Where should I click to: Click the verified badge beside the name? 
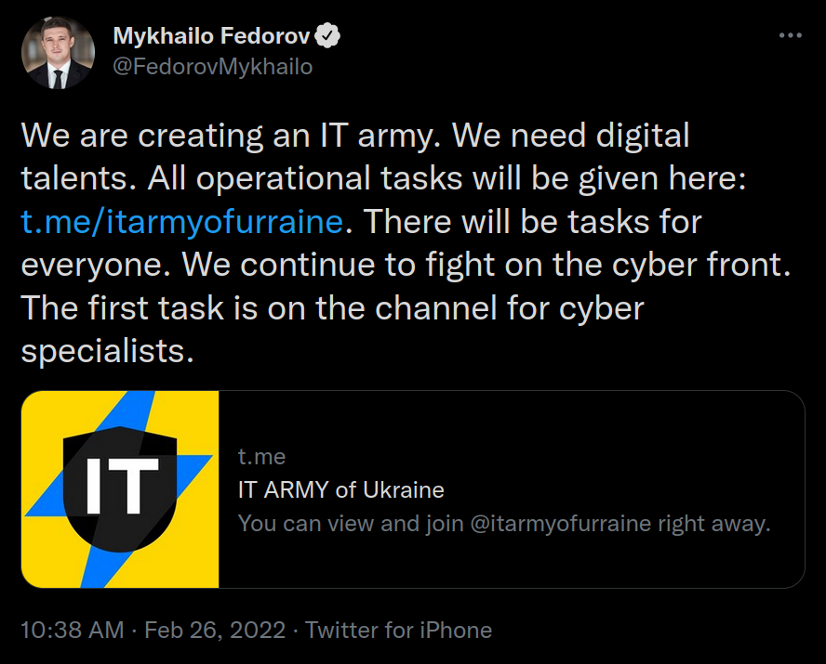pyautogui.click(x=329, y=37)
